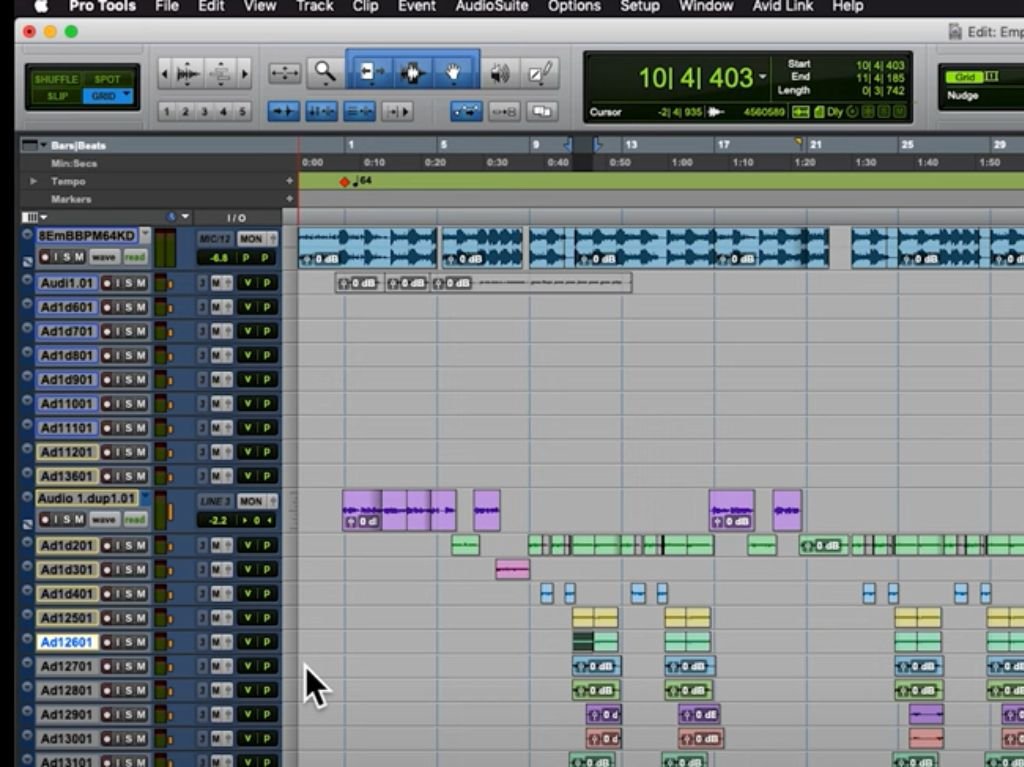This screenshot has height=767, width=1024.
Task: Click the MON output on Audio 1.dup1.01
Action: (251, 501)
